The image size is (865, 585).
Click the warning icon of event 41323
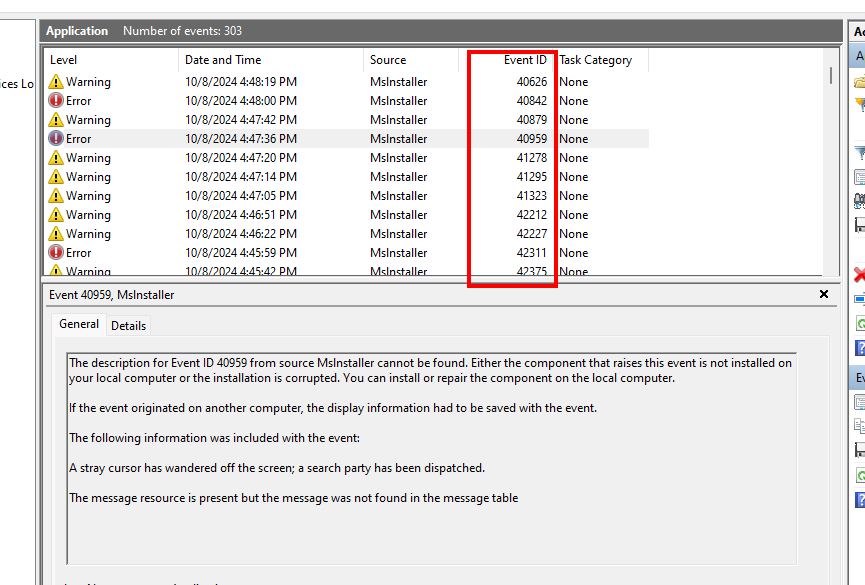tap(56, 196)
